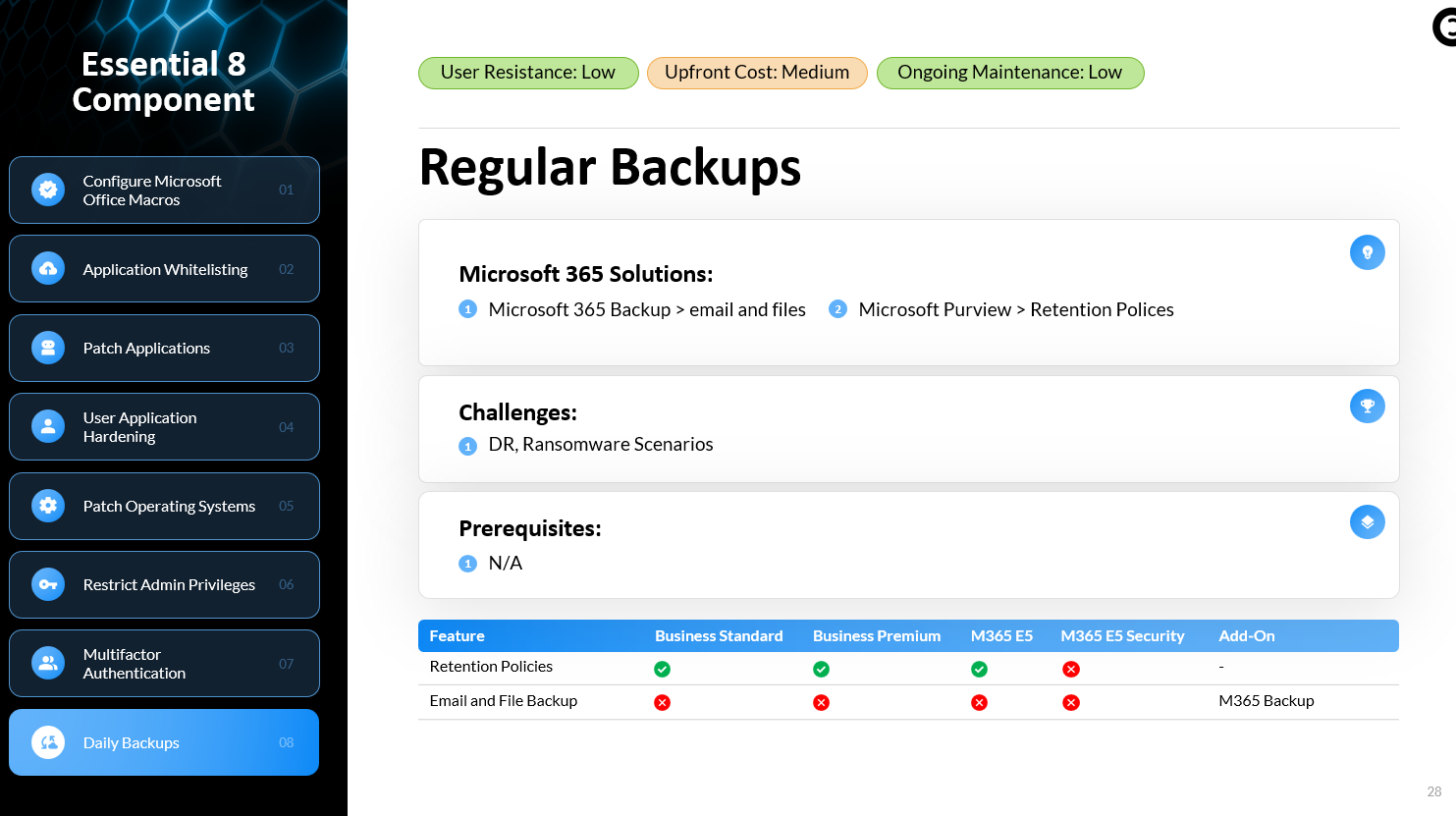Click the Ongoing Maintenance: Low badge
This screenshot has width=1456, height=816.
1009,73
